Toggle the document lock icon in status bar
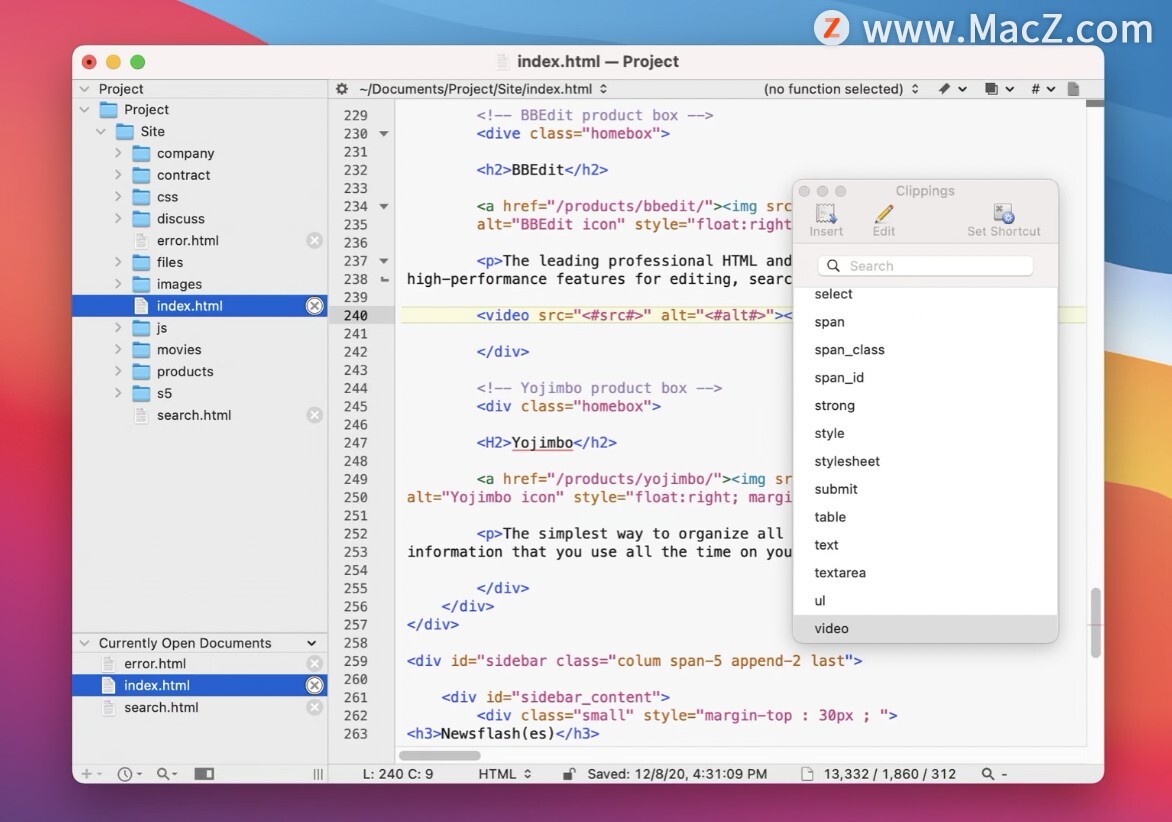This screenshot has height=822, width=1172. (x=569, y=774)
